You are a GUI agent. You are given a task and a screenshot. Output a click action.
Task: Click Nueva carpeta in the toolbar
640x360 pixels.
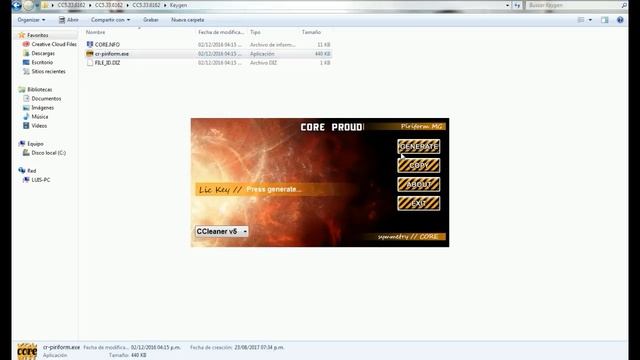click(x=187, y=20)
